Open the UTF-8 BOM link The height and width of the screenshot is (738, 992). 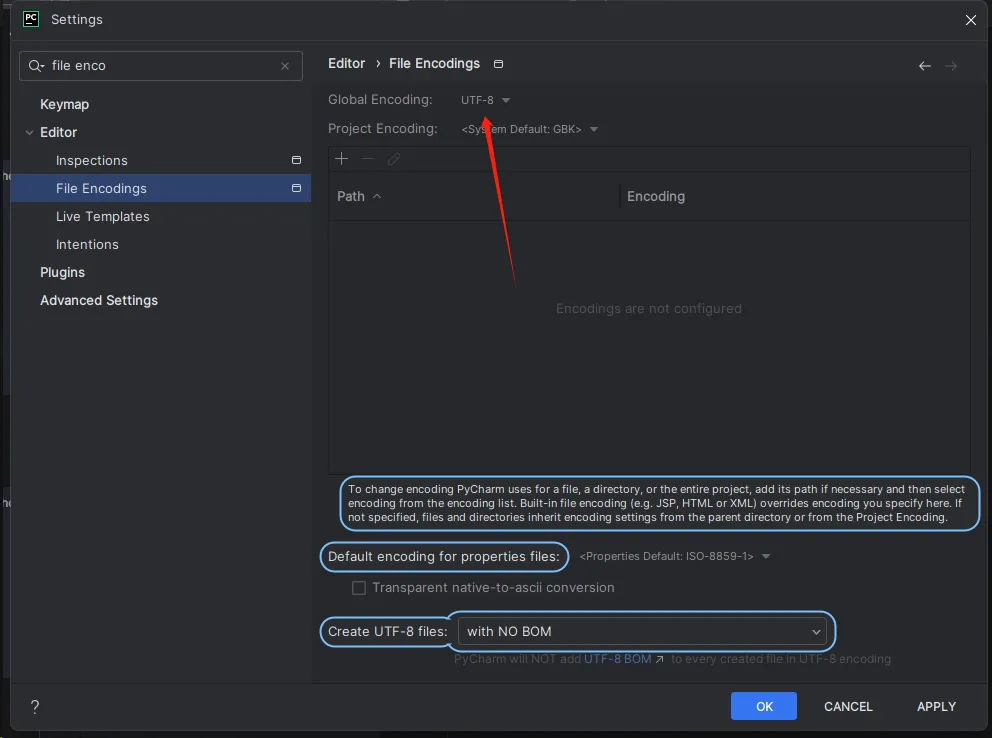pos(617,659)
